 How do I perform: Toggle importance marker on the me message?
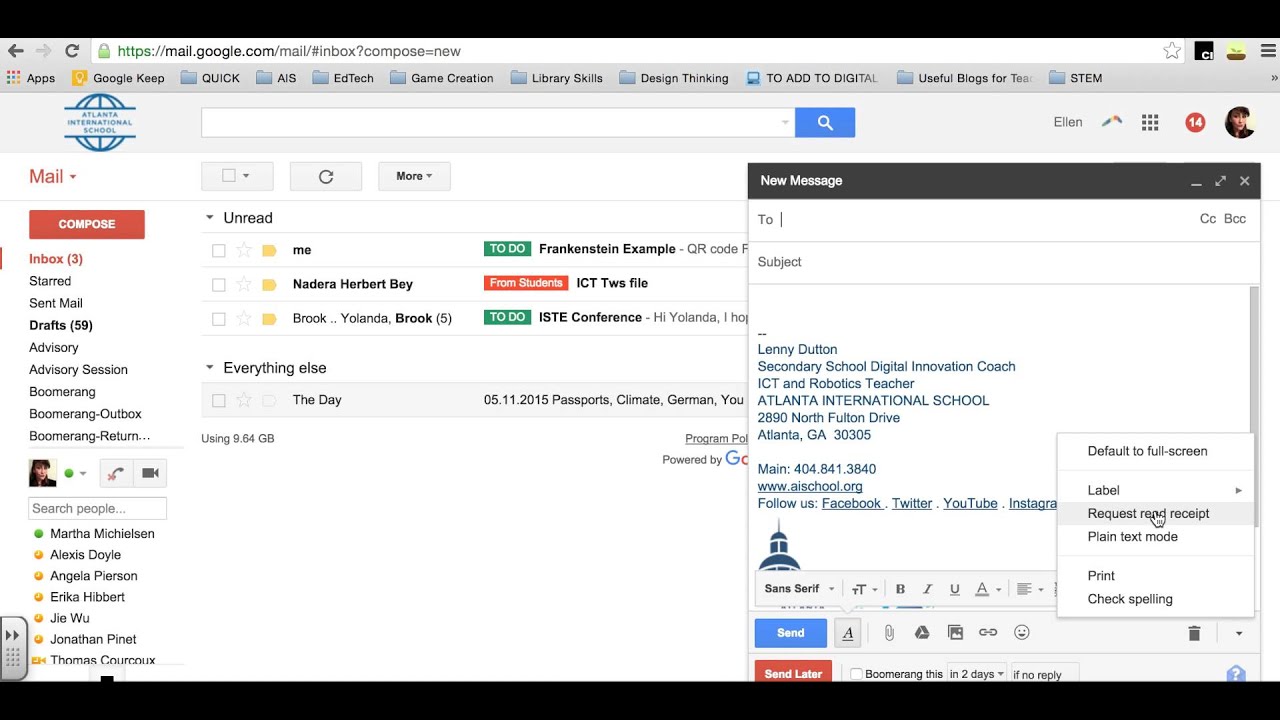(x=269, y=250)
